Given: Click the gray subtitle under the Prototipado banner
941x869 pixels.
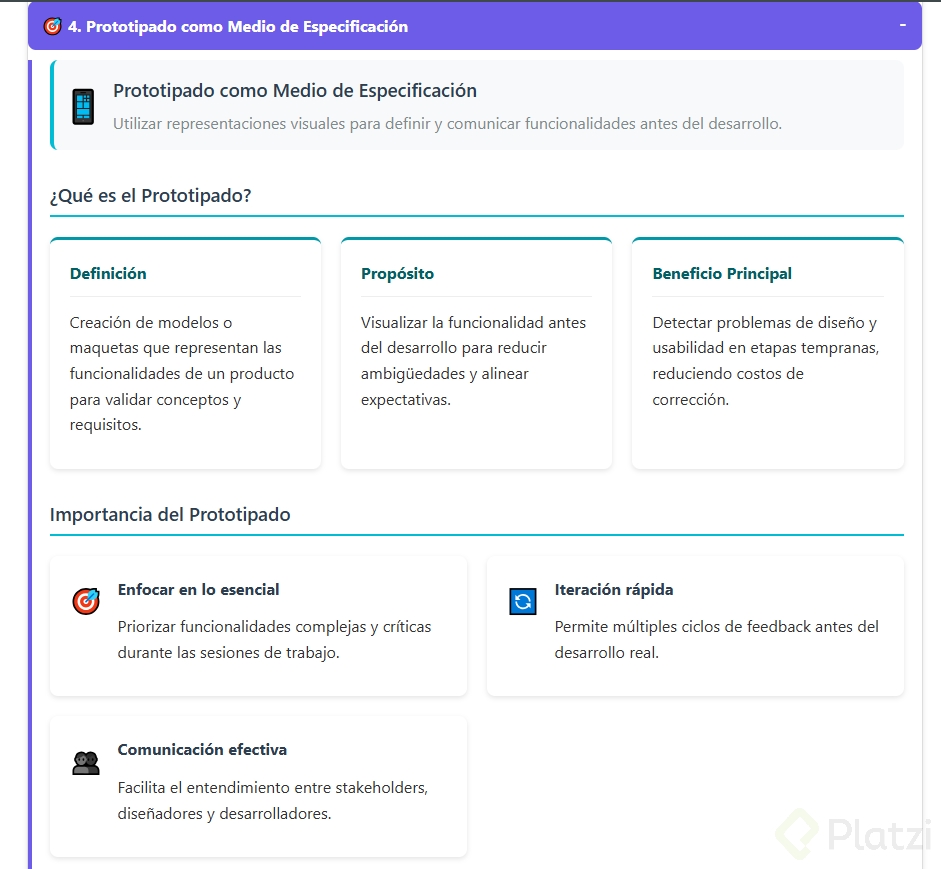Looking at the screenshot, I should tap(447, 124).
